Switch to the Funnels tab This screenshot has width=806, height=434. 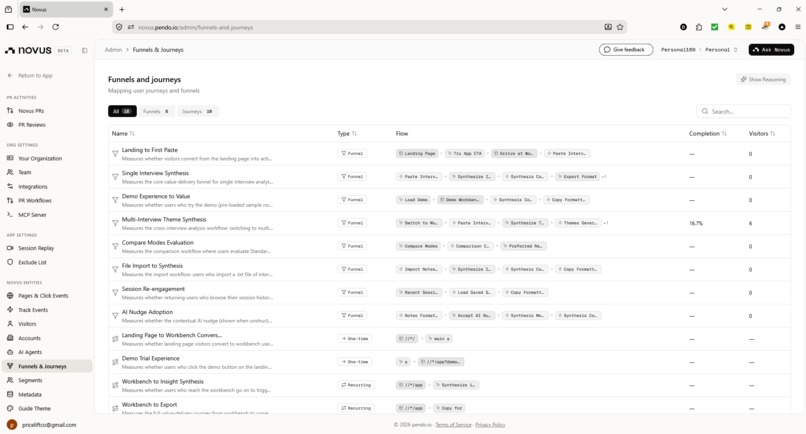pyautogui.click(x=156, y=111)
